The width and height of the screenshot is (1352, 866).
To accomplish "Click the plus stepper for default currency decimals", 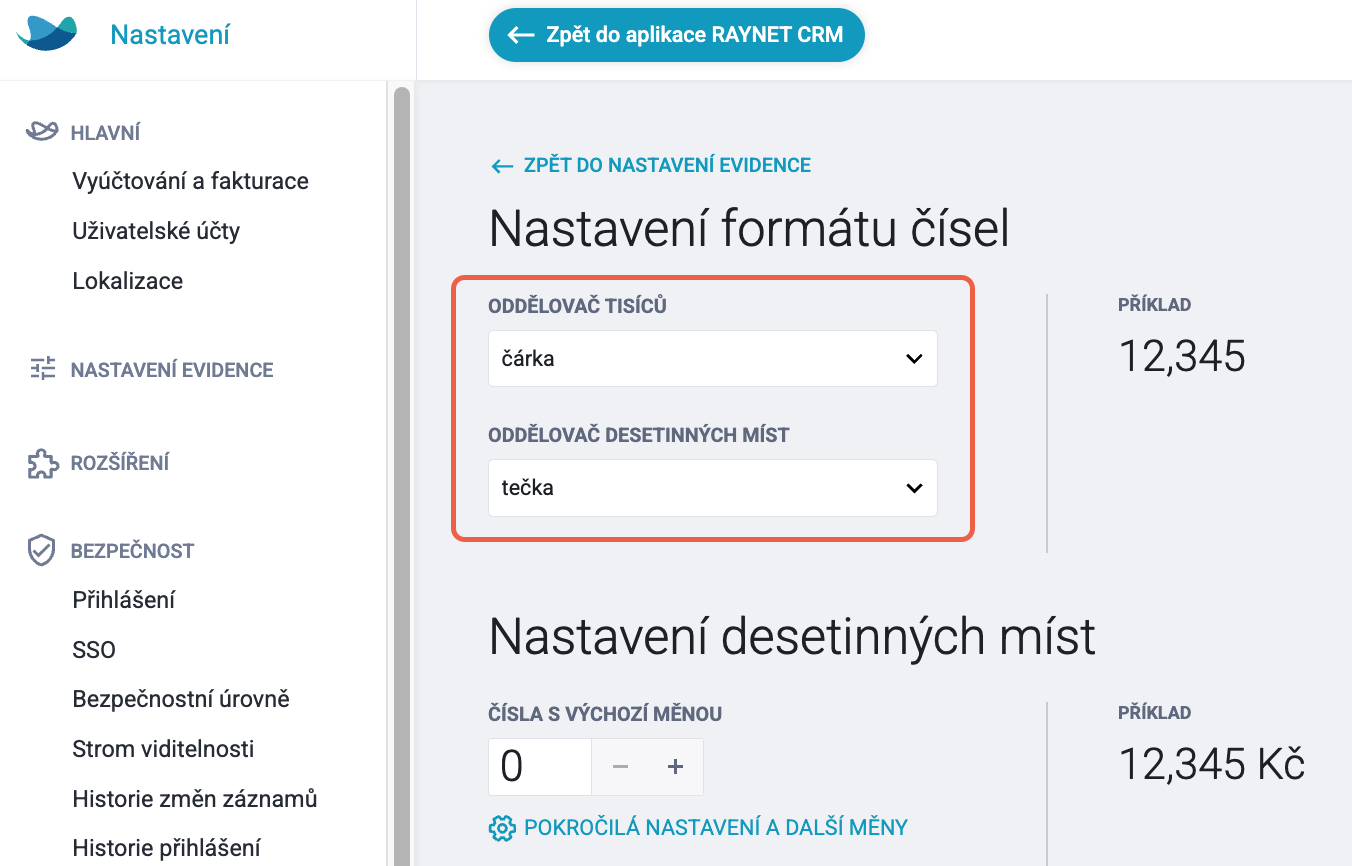I will pos(675,767).
